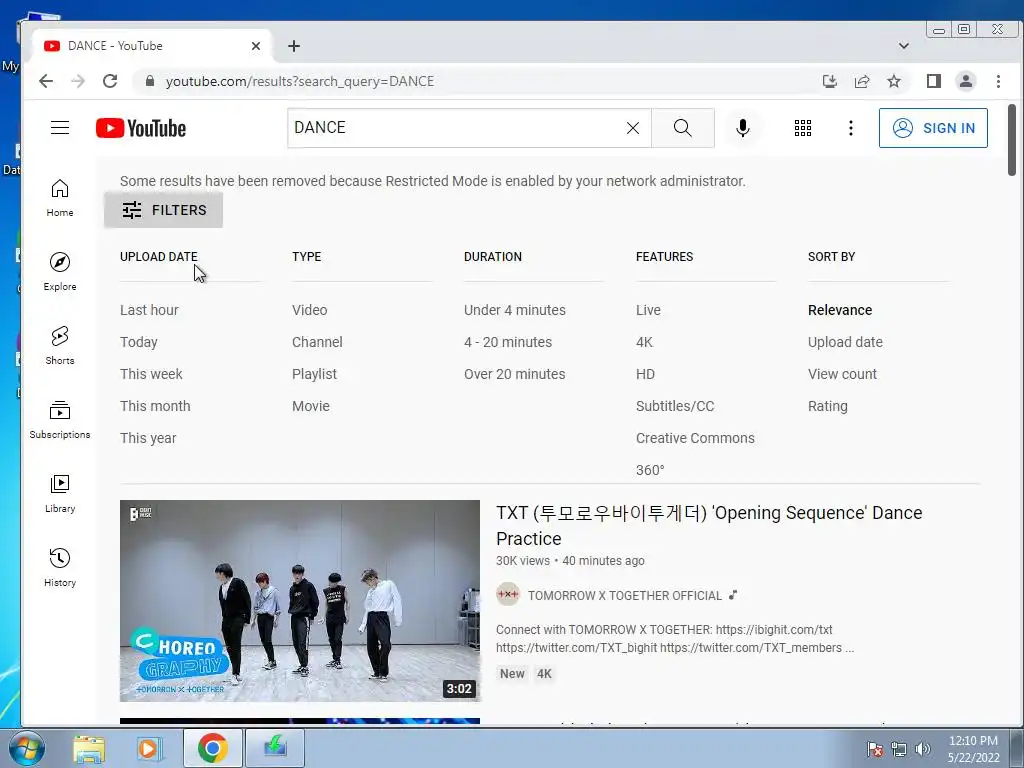Collapse the FILTERS panel
The image size is (1024, 768).
point(163,210)
